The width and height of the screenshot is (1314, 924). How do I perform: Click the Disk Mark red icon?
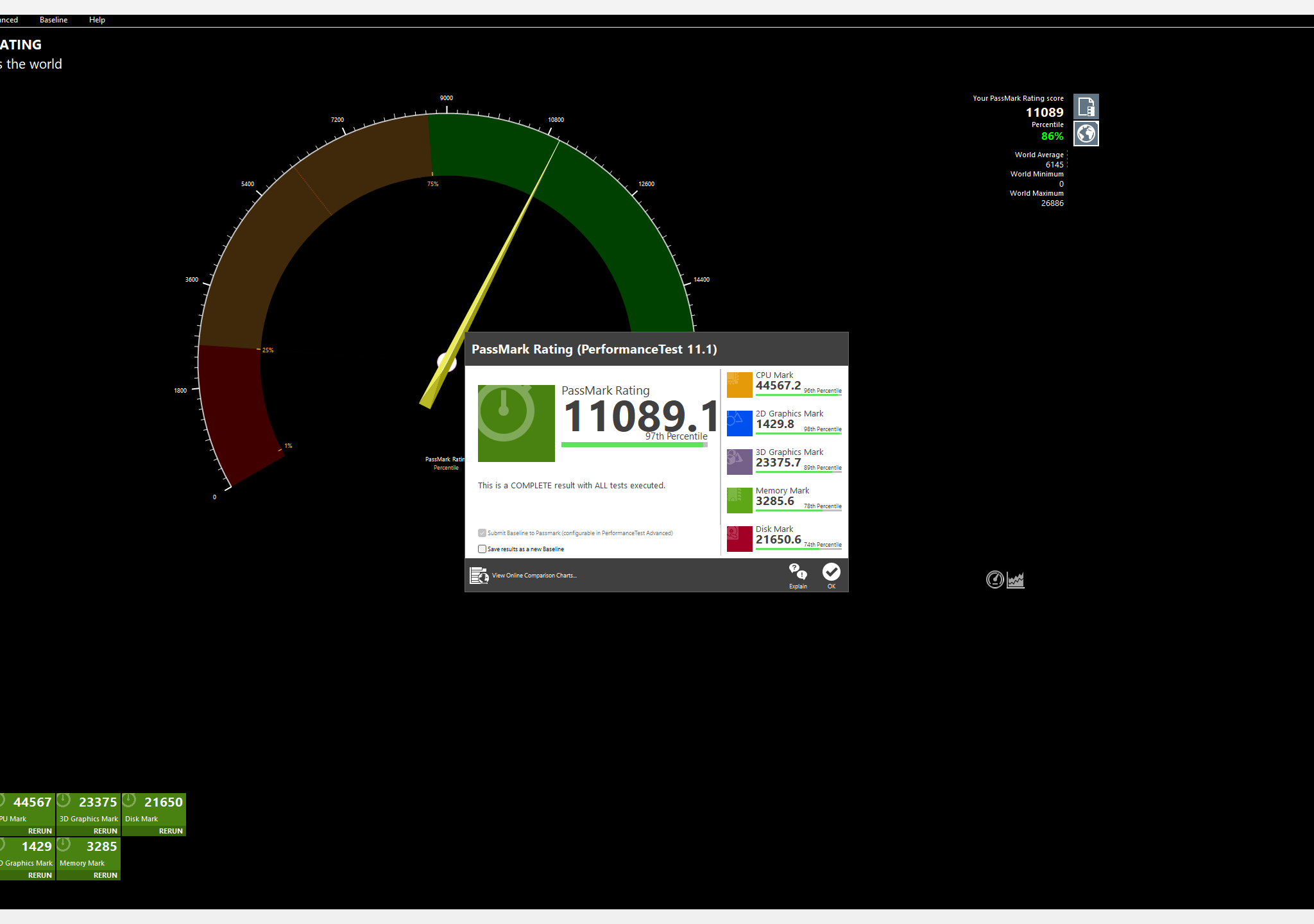click(739, 539)
